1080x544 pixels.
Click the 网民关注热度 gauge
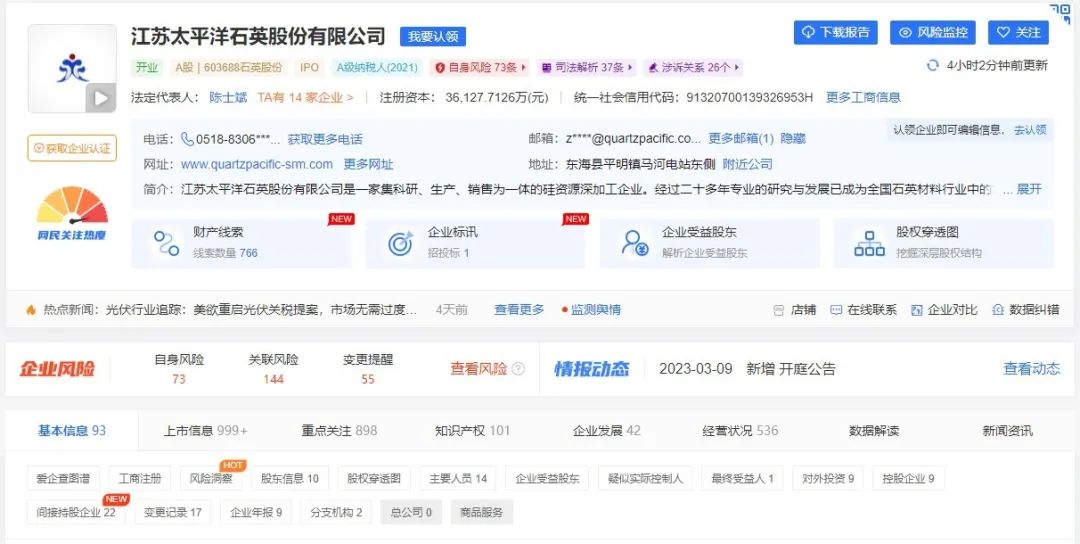tap(72, 213)
